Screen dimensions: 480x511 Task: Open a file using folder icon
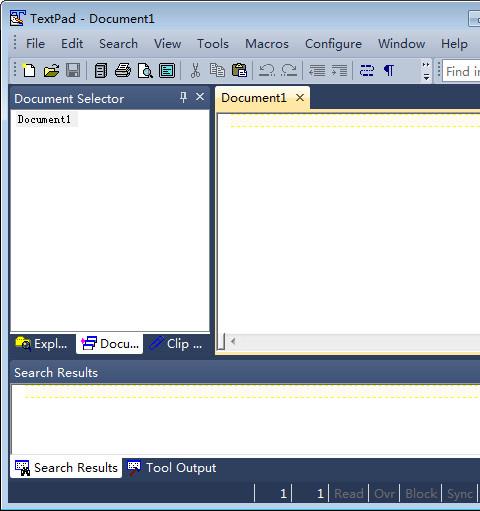(x=51, y=71)
